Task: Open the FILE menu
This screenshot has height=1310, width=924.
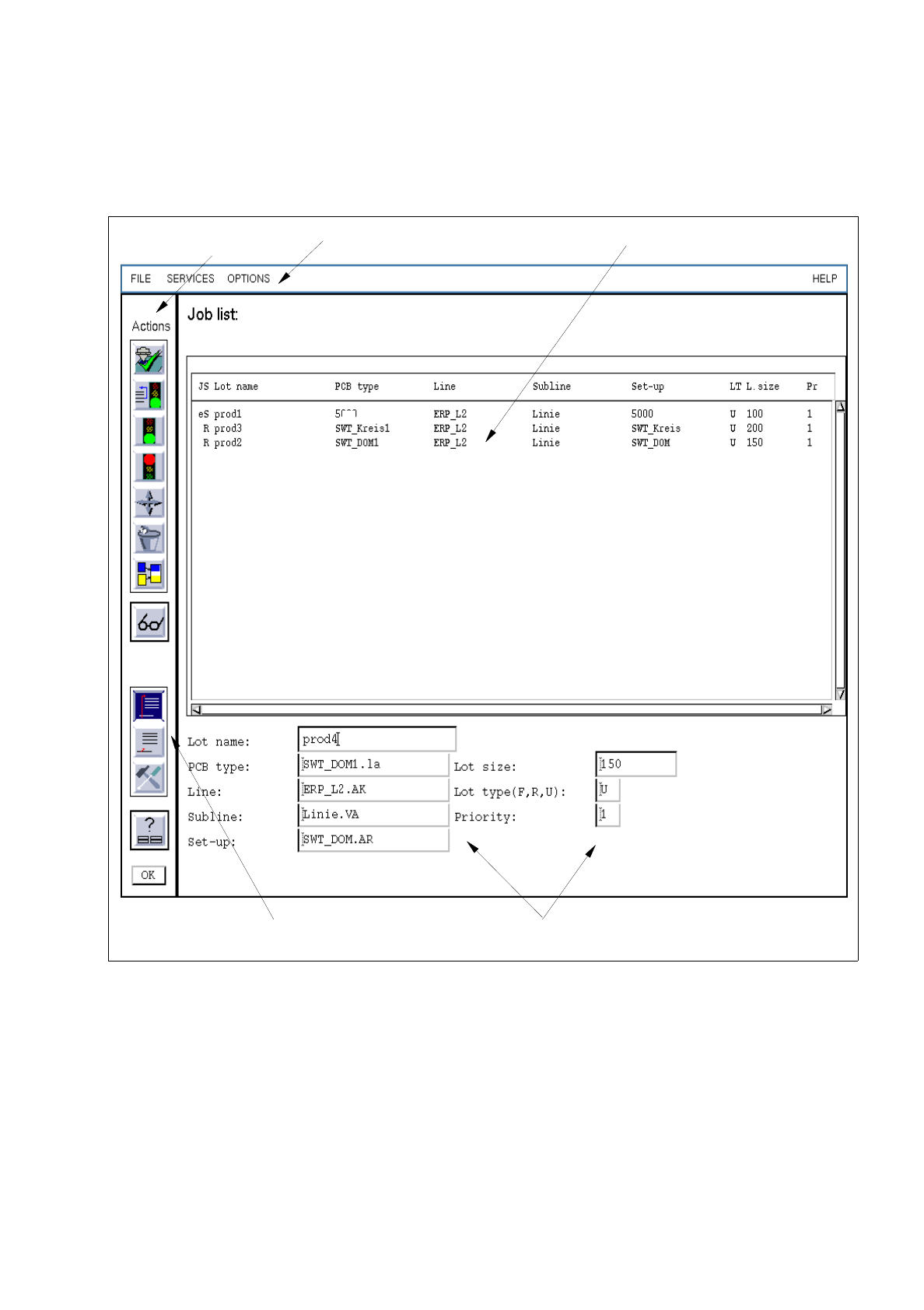Action: click(x=141, y=278)
